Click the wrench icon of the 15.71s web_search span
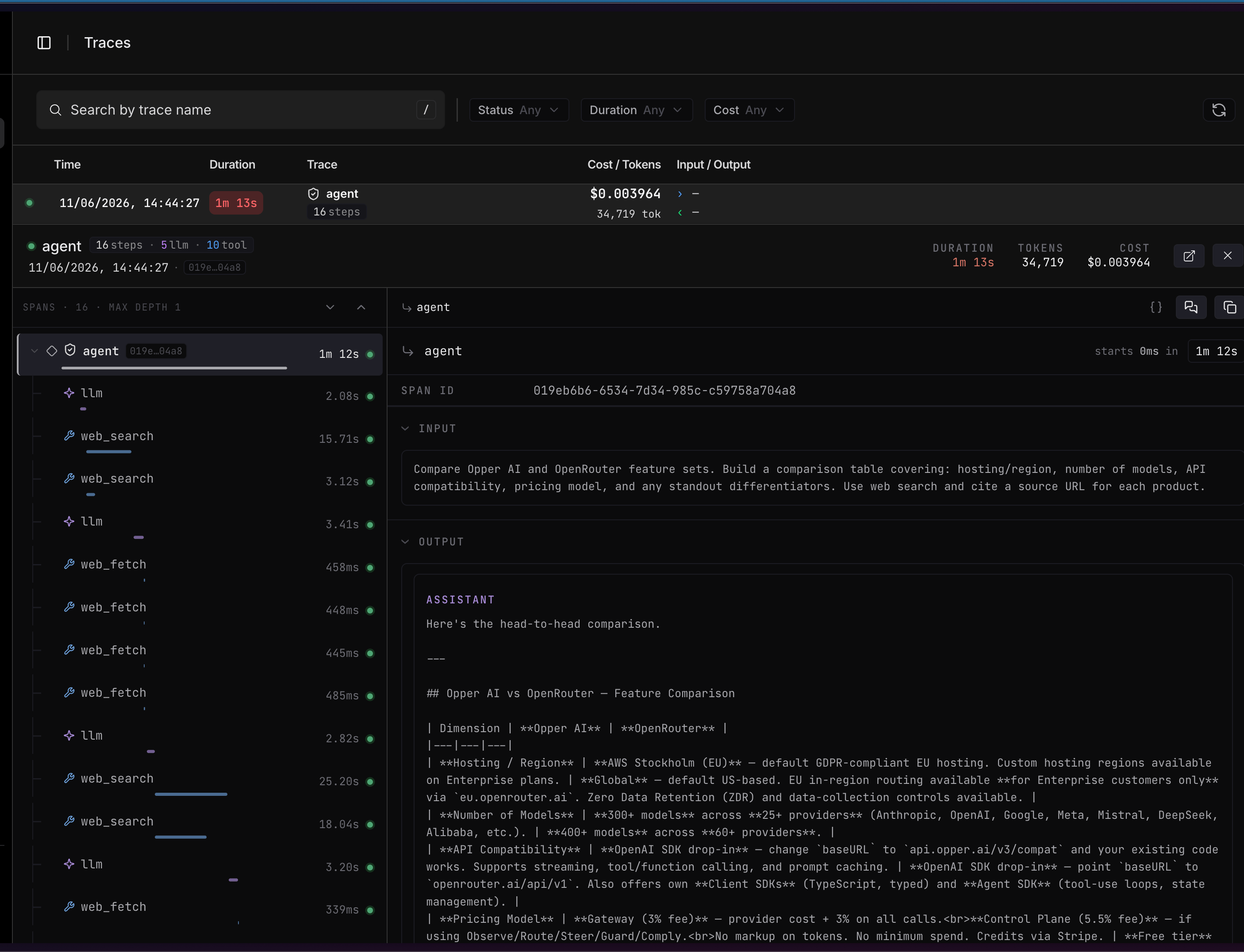Viewport: 1244px width, 952px height. click(x=69, y=436)
